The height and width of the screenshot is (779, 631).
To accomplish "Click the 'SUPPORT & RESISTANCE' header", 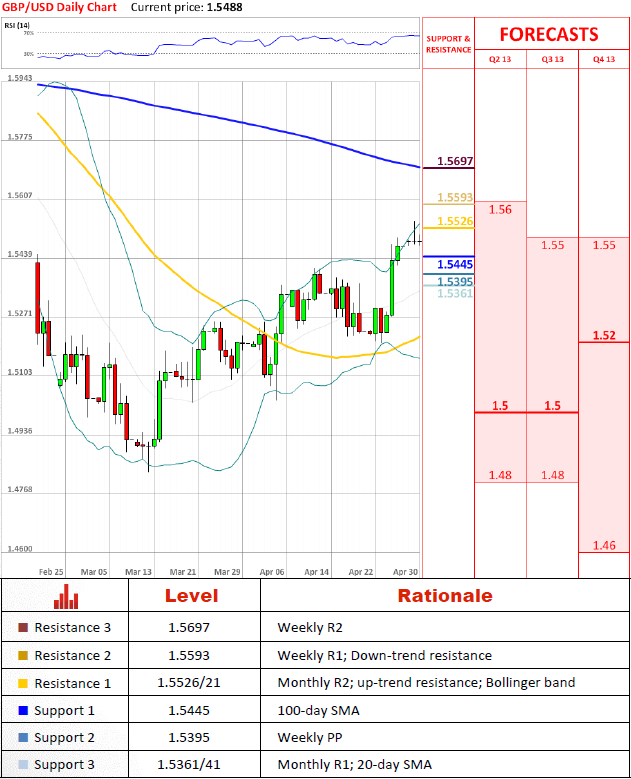I will pyautogui.click(x=448, y=44).
